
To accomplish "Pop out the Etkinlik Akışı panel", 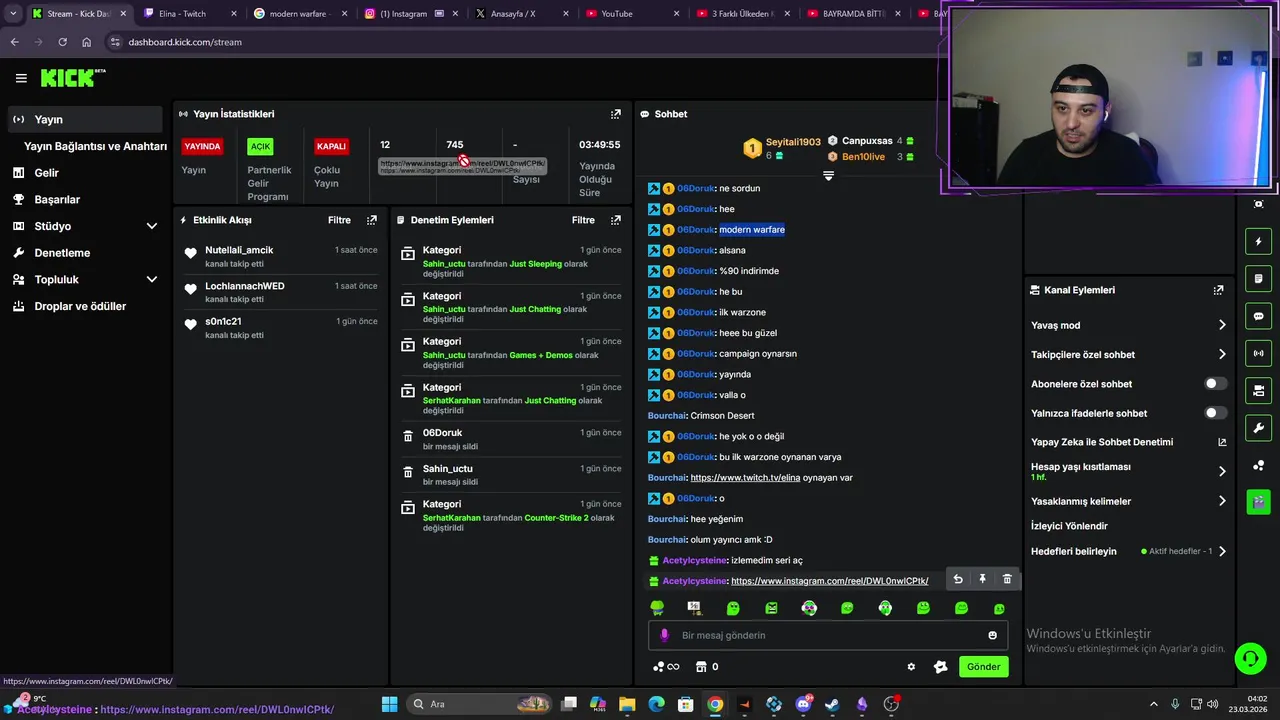I will click(372, 220).
